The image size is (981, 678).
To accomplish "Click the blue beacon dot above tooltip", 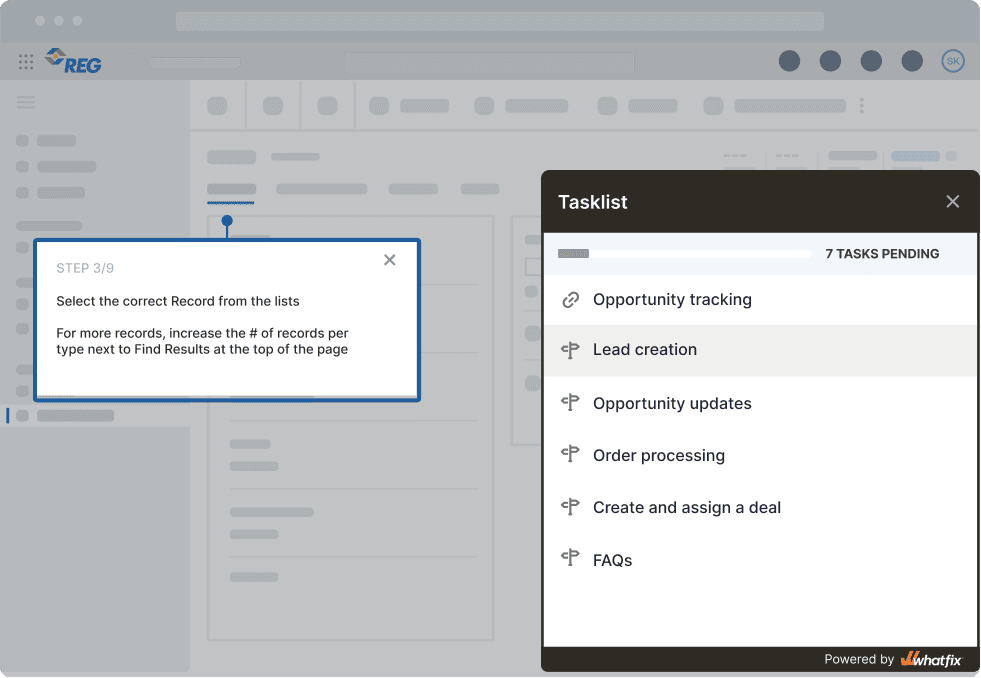I will pos(227,220).
